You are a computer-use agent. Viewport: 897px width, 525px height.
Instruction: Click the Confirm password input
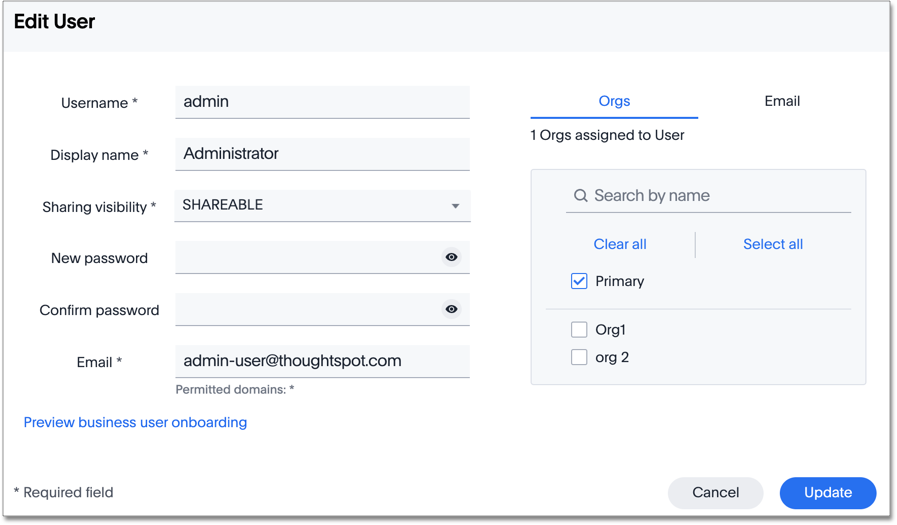coord(305,310)
